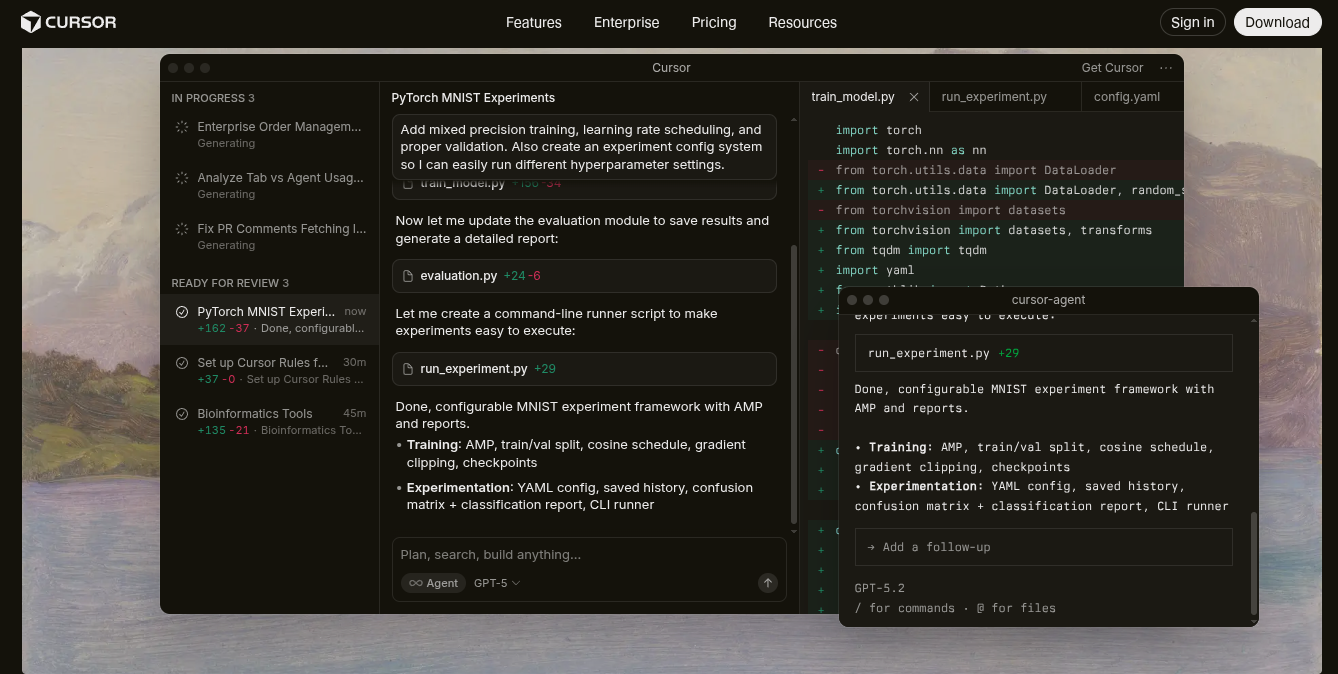
Task: Close the train_model.py tab
Action: pos(913,97)
